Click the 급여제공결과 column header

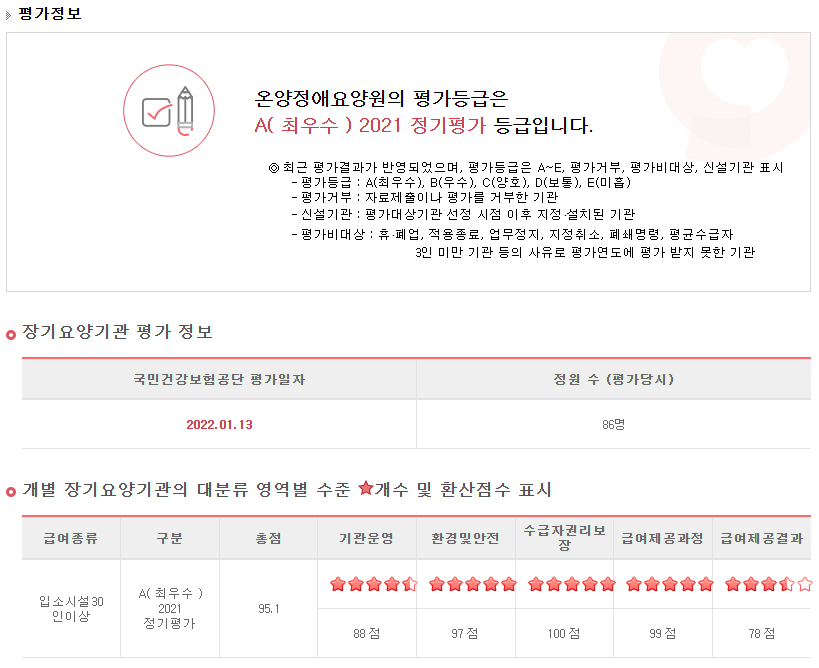coord(762,538)
